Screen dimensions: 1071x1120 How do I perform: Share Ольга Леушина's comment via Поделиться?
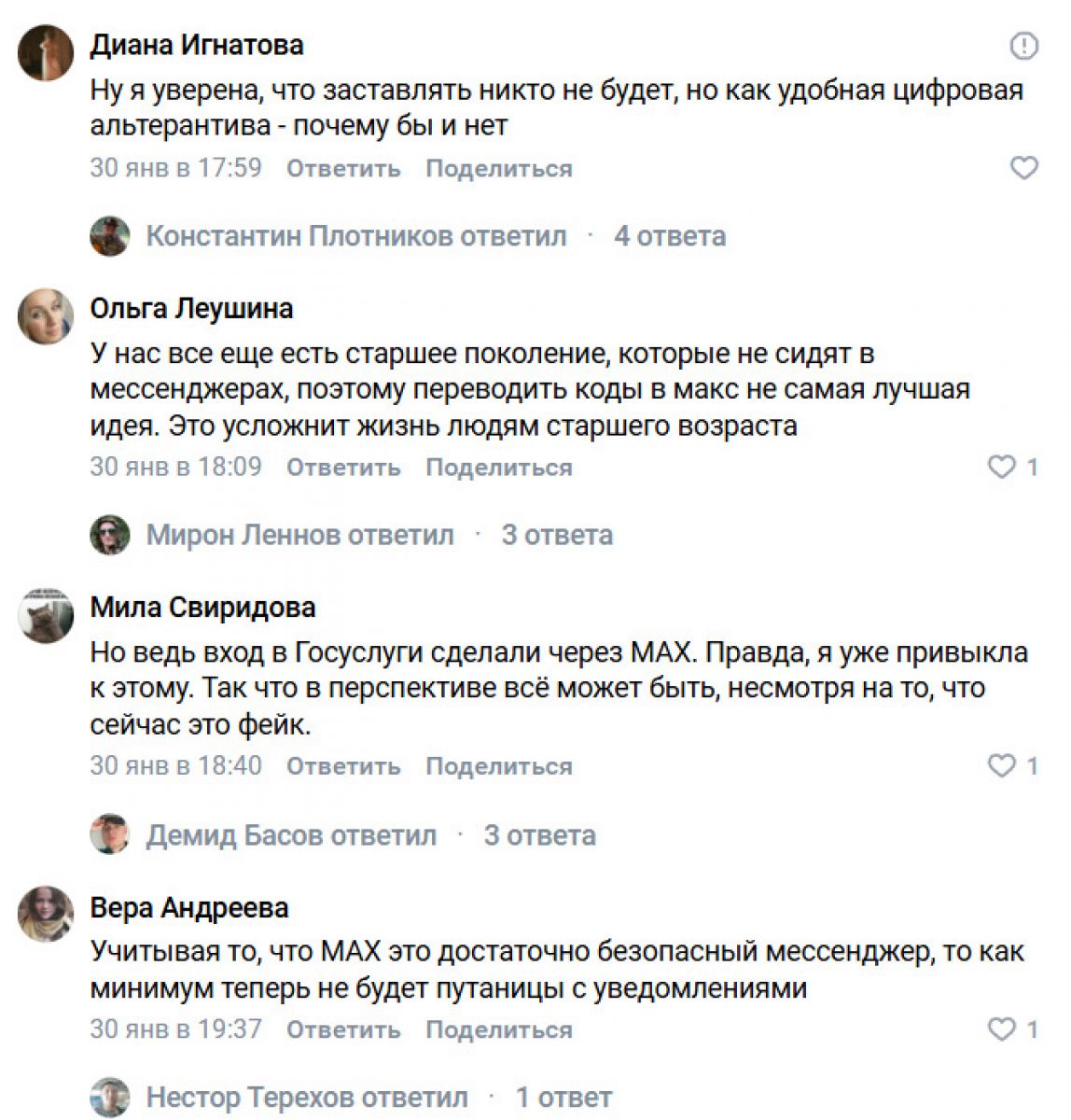point(499,468)
